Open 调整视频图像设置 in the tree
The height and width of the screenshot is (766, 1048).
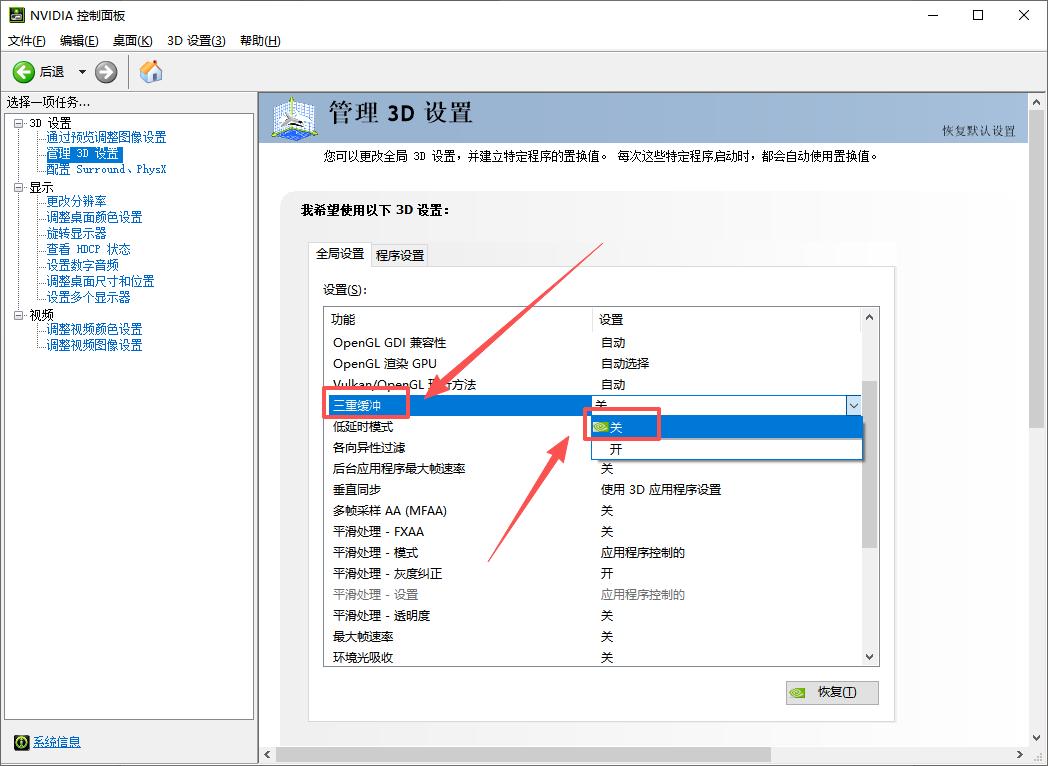(x=94, y=345)
